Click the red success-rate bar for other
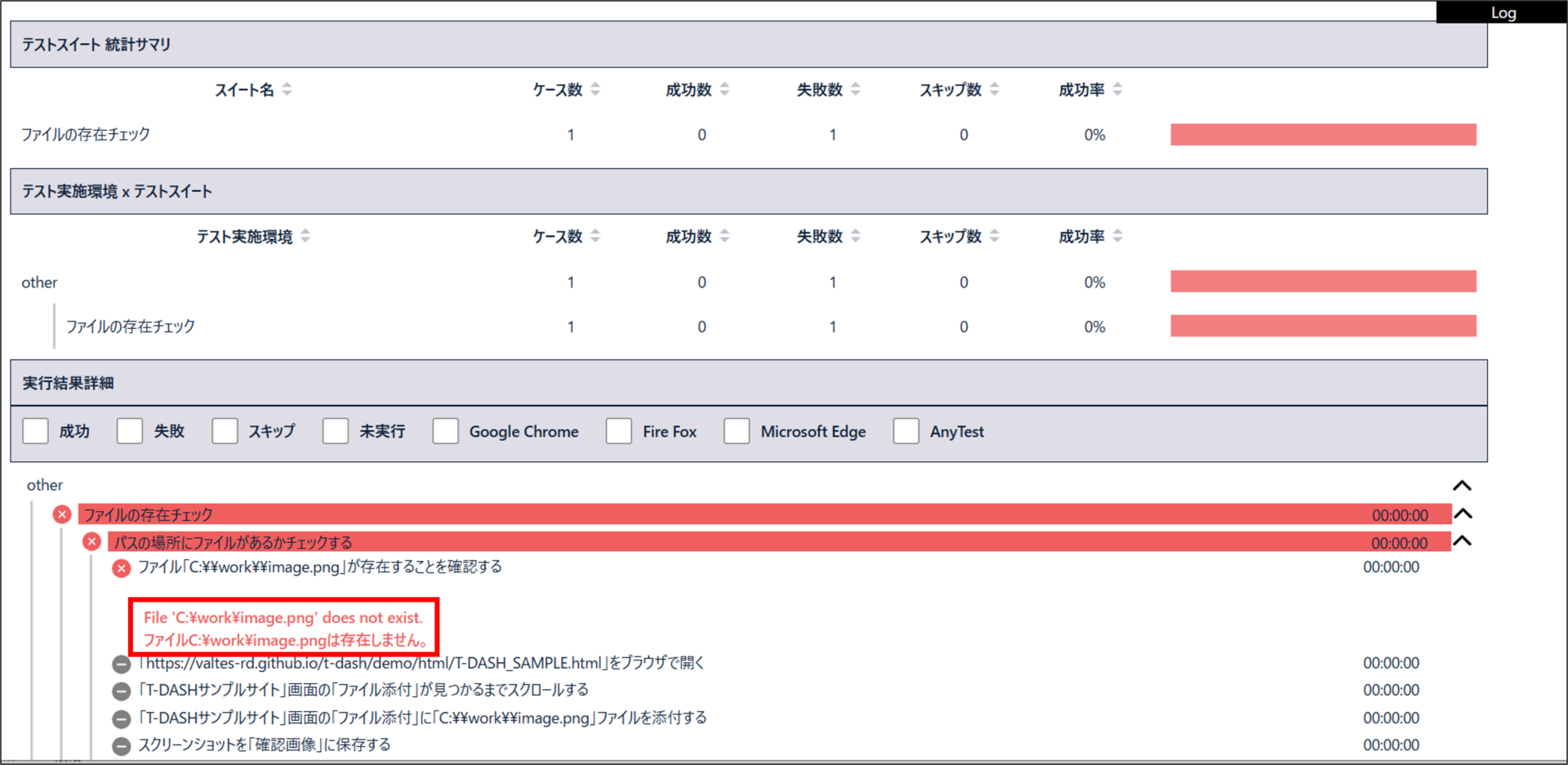Image resolution: width=1568 pixels, height=765 pixels. [1323, 282]
